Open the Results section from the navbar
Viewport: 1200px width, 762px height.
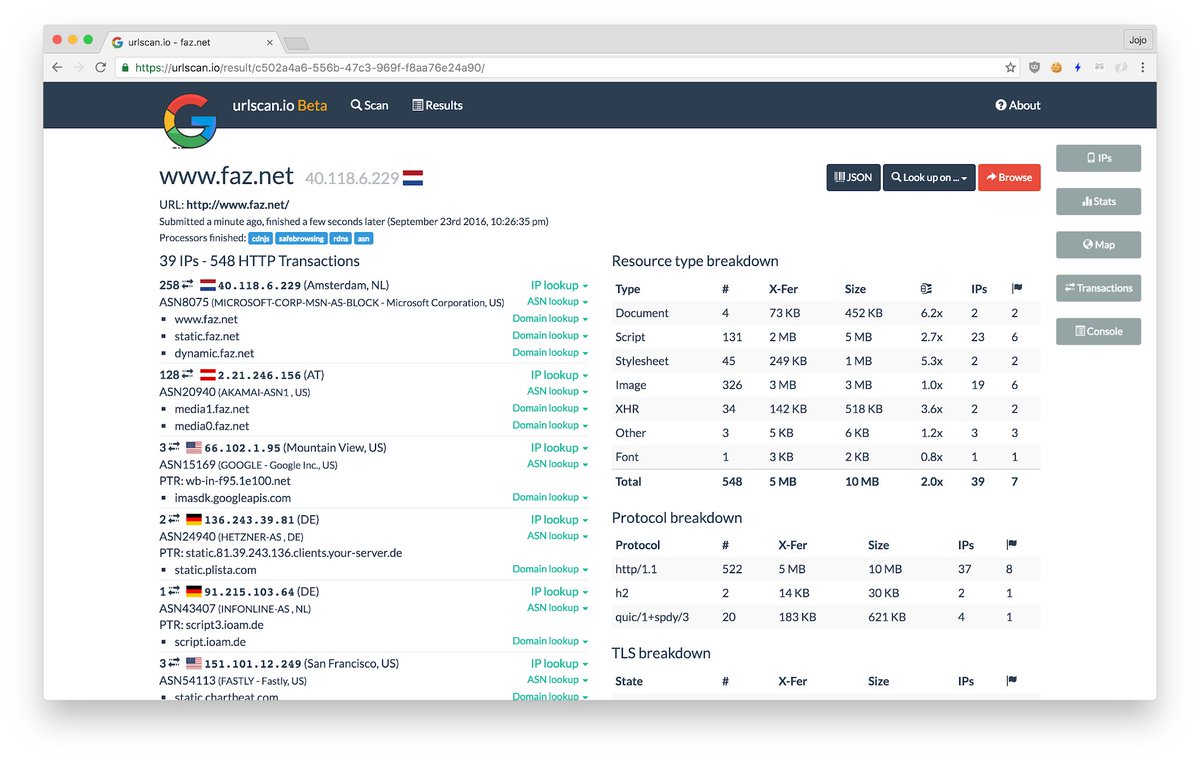[x=437, y=105]
